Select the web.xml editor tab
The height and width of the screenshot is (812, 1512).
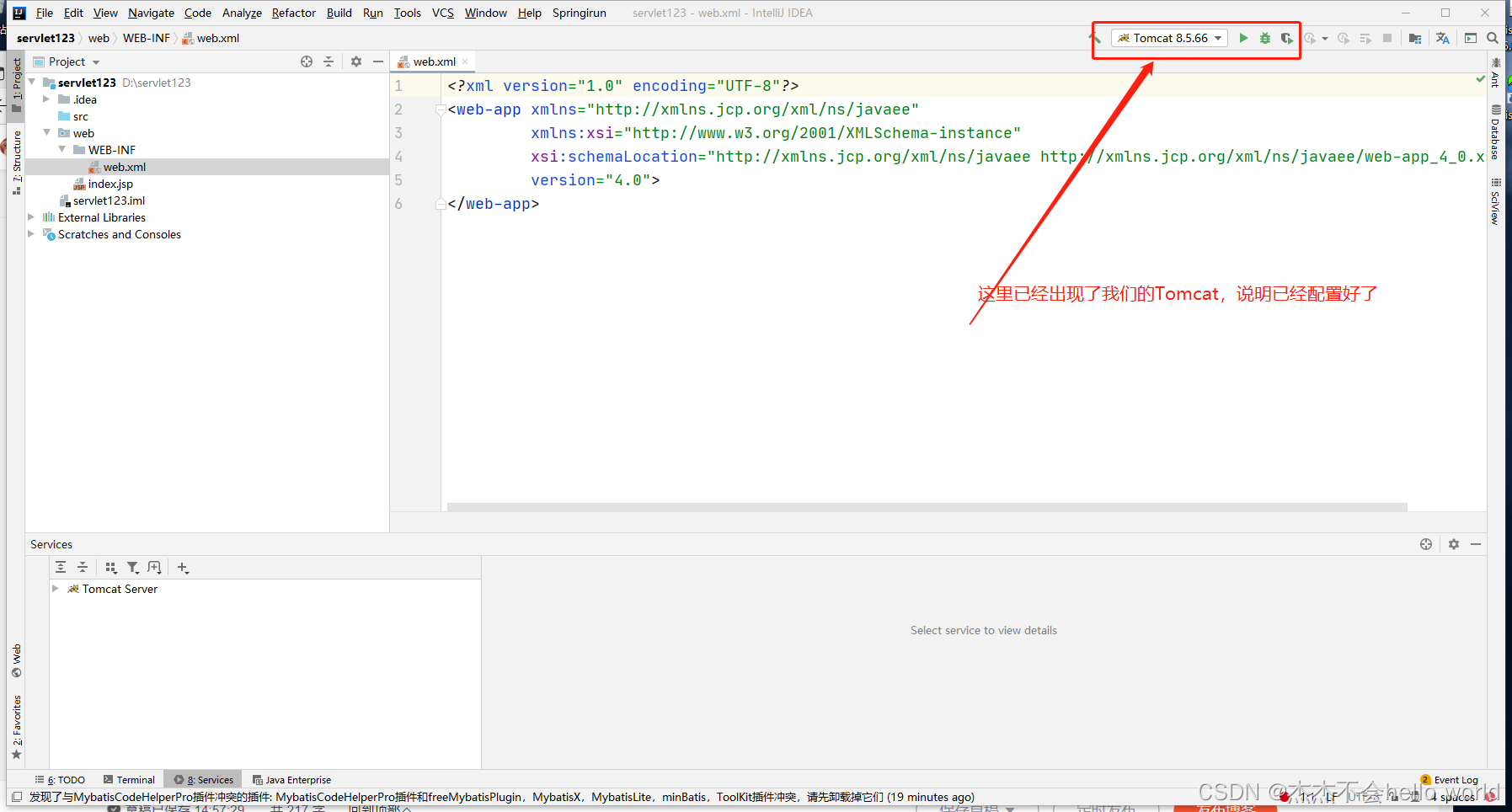[433, 61]
